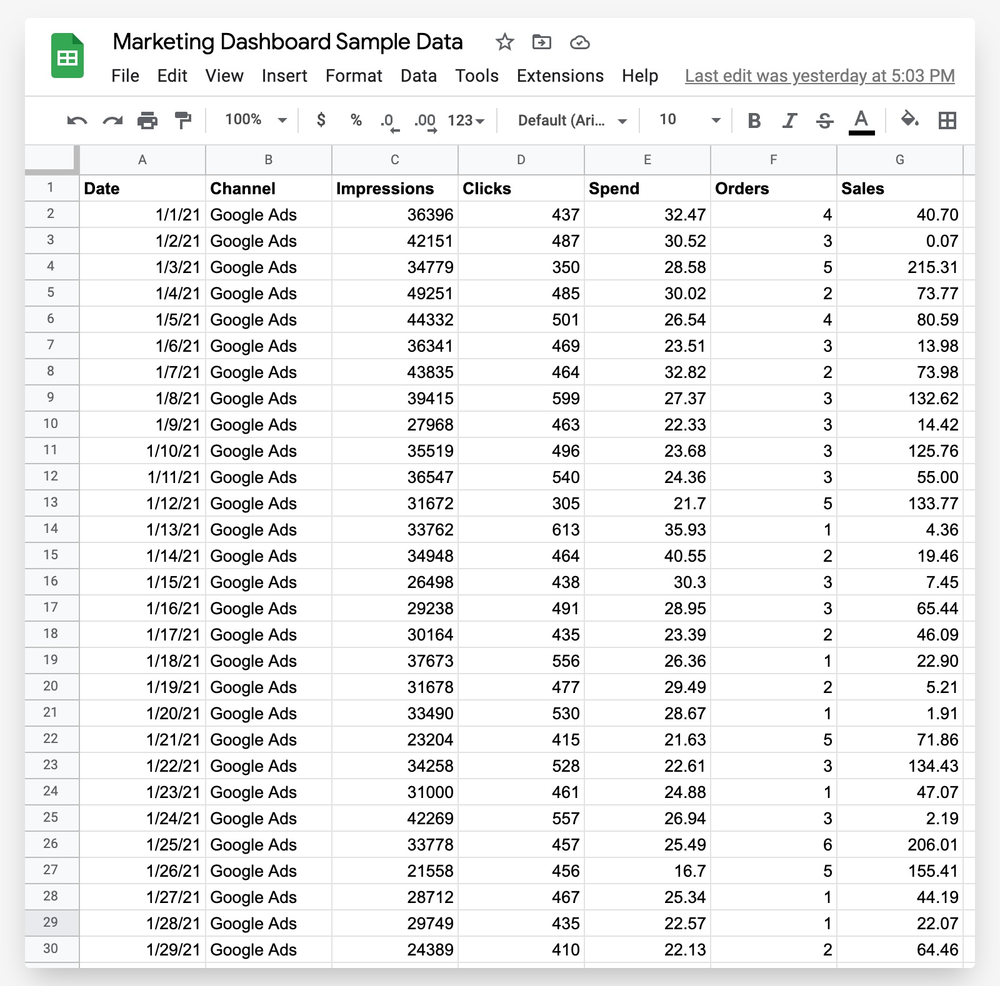
Task: Open the font family dropdown
Action: click(571, 120)
